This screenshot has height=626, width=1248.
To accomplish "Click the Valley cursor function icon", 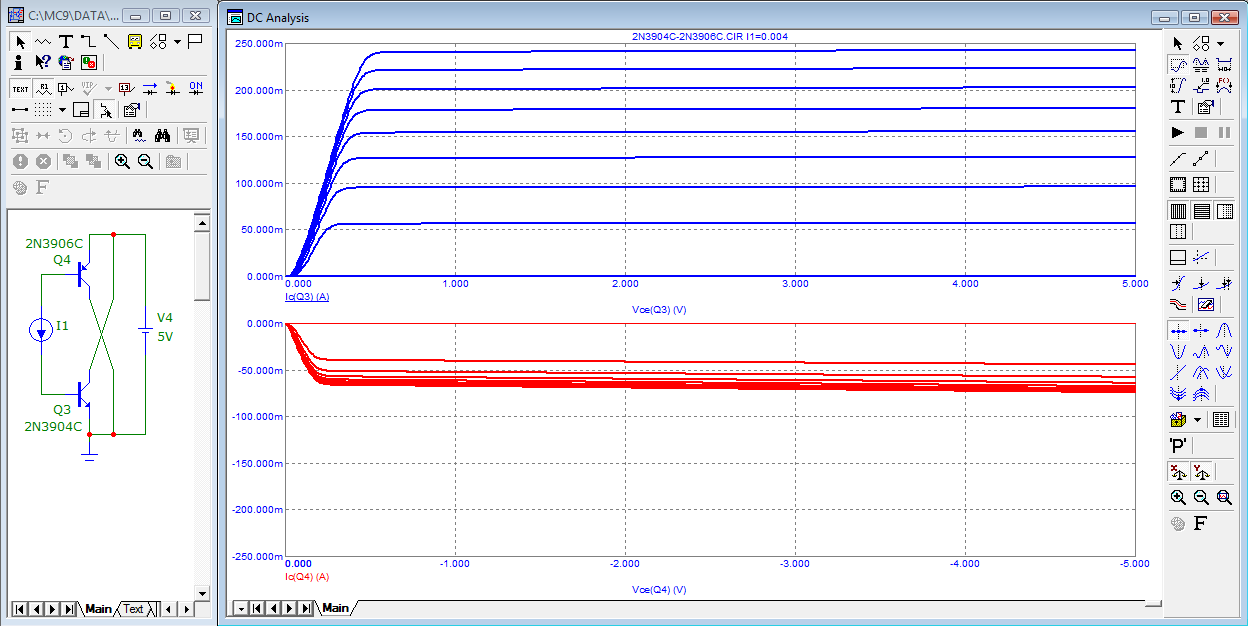I will pyautogui.click(x=1178, y=351).
